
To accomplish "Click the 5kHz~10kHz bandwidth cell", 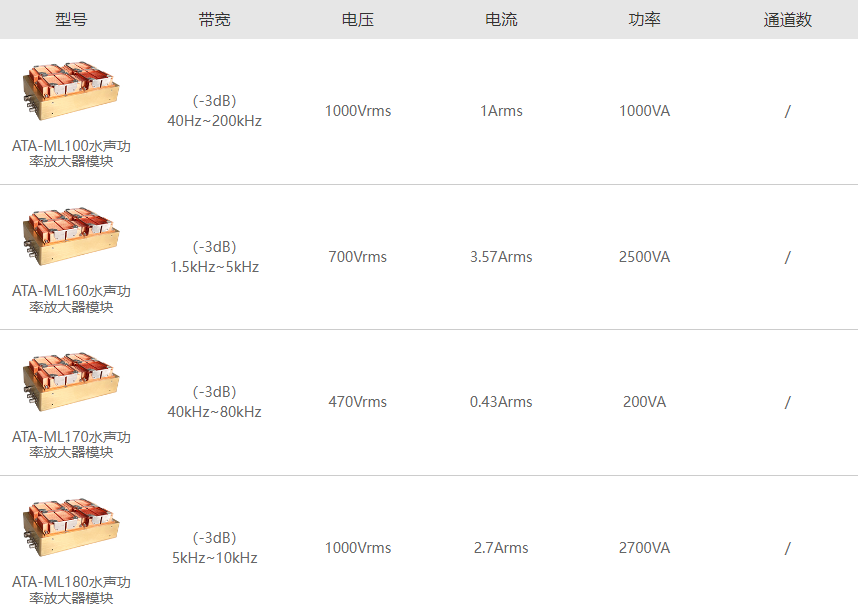I will tap(214, 558).
